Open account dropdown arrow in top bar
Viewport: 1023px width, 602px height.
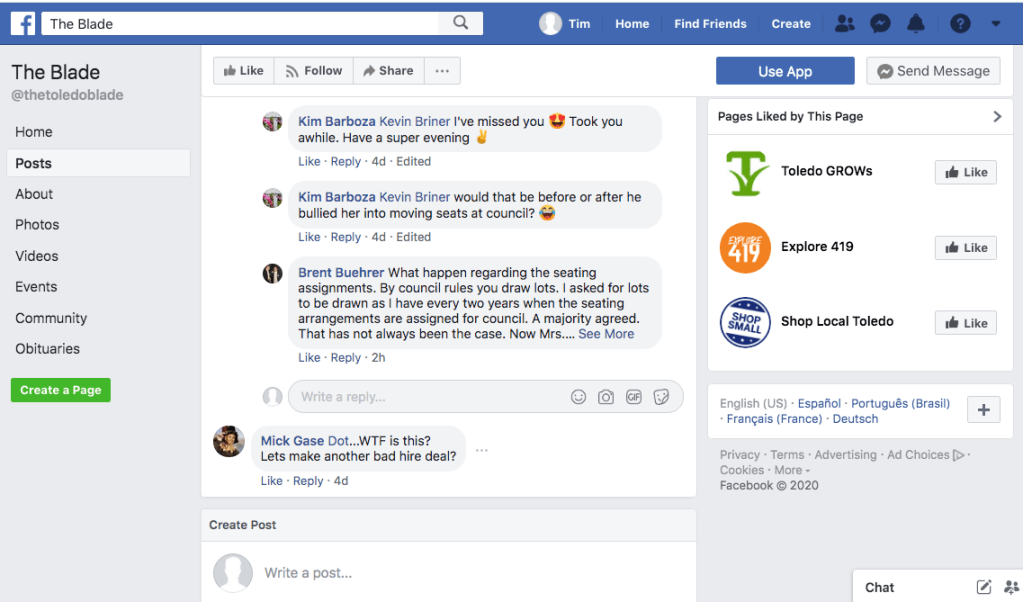pos(995,23)
